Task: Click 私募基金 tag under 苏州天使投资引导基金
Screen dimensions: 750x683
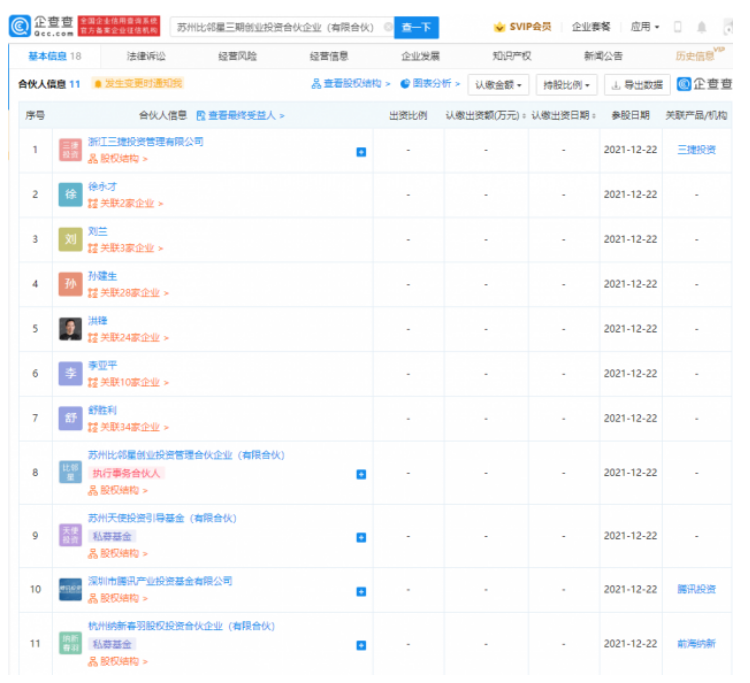Action: [112, 537]
